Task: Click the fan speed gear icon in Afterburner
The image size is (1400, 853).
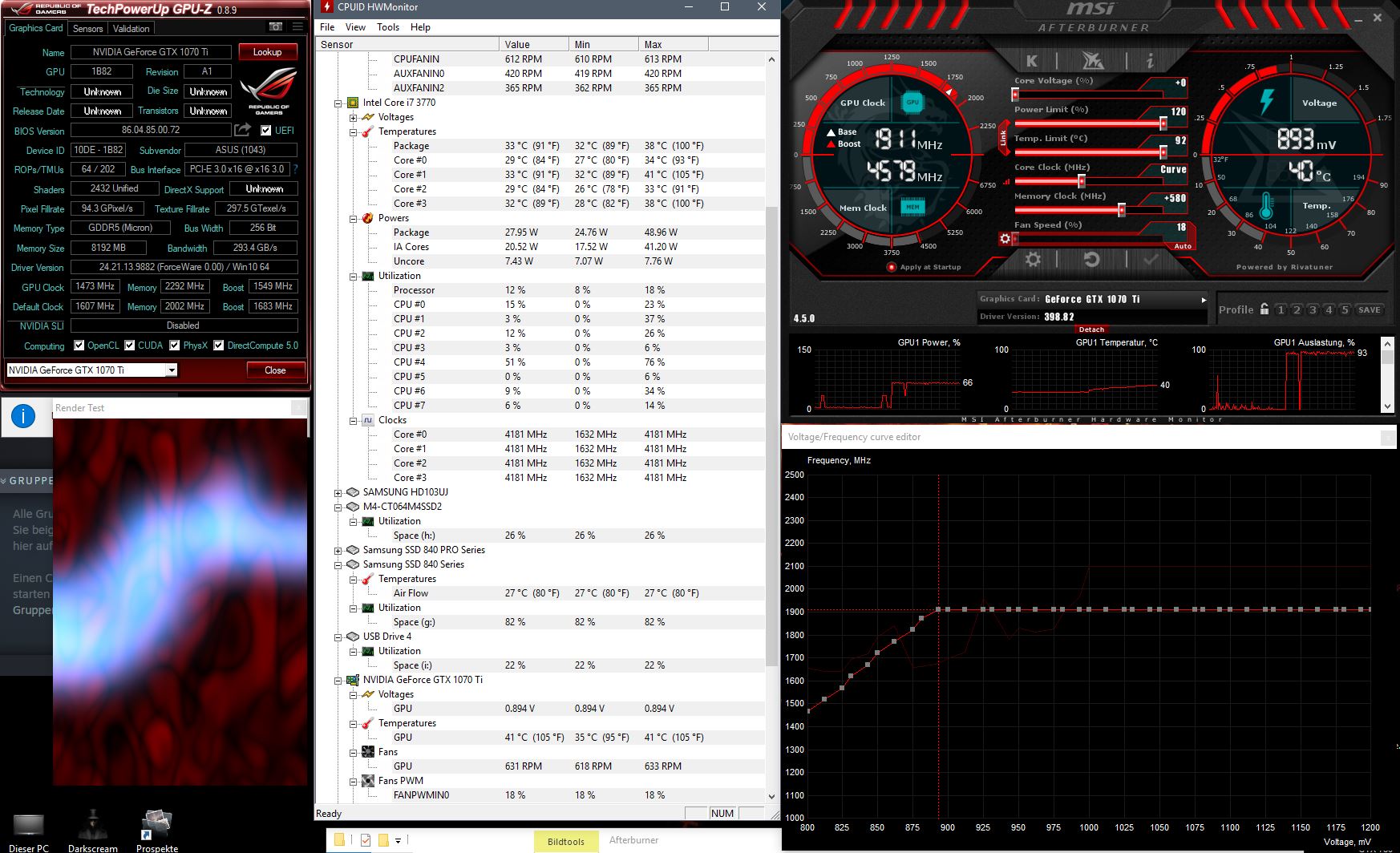Action: (1005, 239)
